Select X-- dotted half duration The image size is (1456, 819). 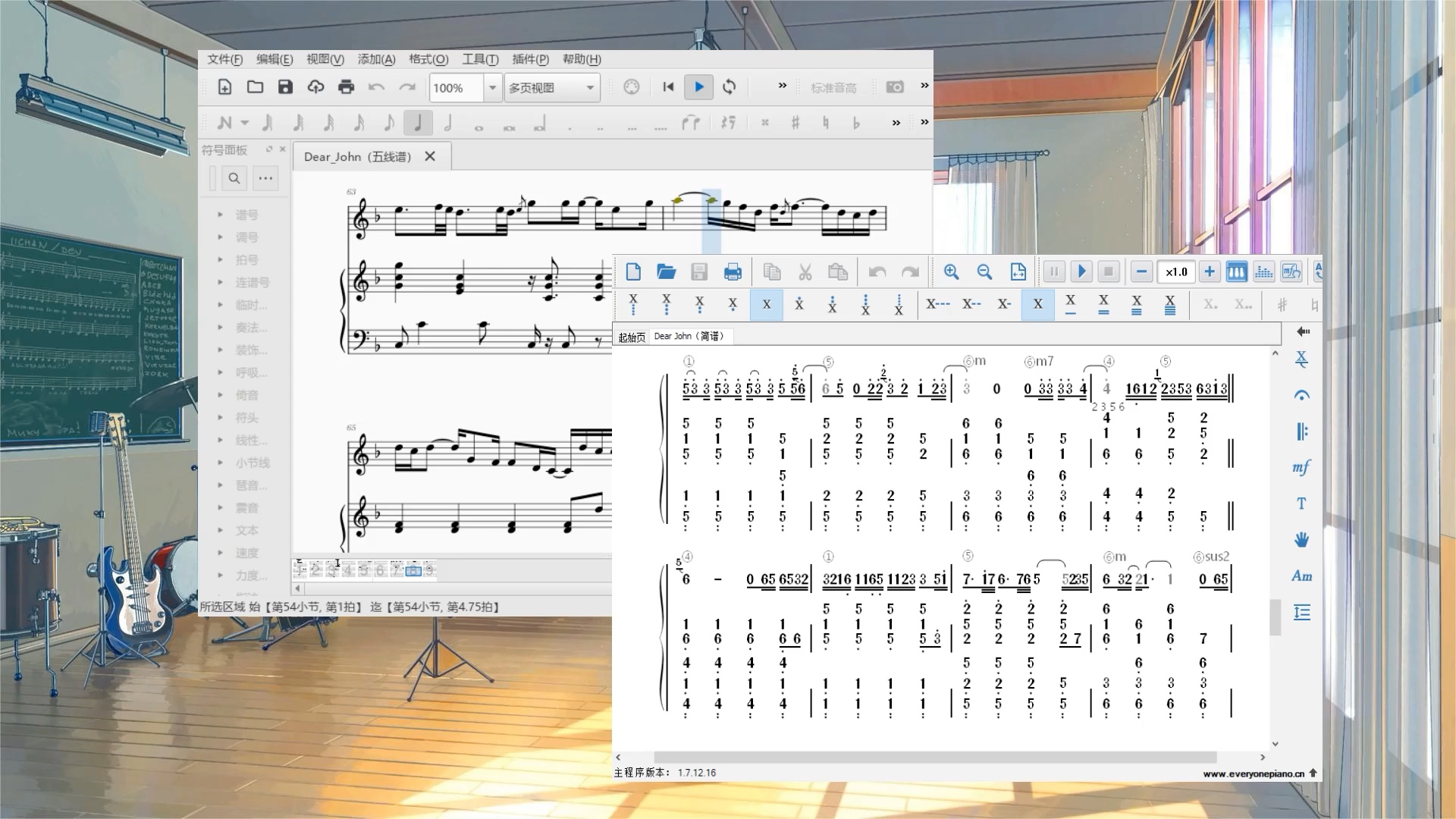pos(971,304)
